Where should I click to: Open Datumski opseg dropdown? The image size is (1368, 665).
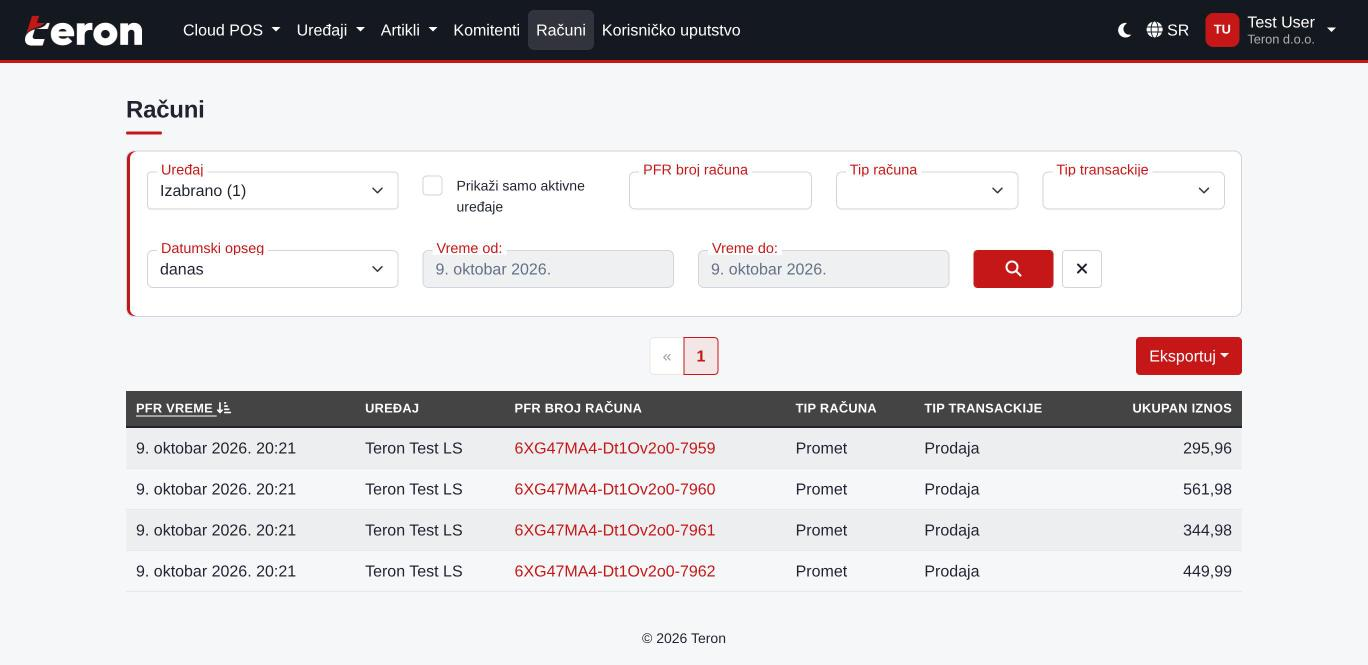[x=272, y=269]
